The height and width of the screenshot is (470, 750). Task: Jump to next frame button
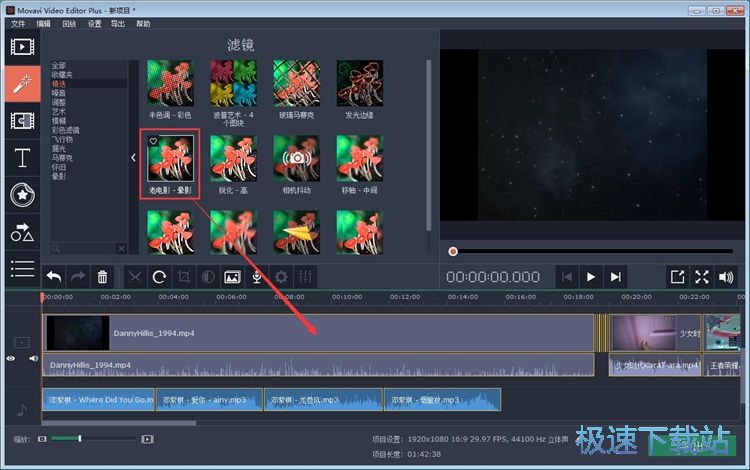click(x=616, y=277)
